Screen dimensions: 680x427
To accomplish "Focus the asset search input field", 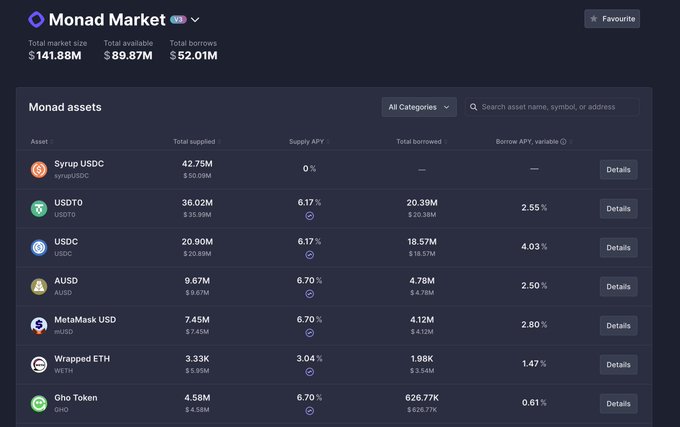I will pyautogui.click(x=552, y=107).
